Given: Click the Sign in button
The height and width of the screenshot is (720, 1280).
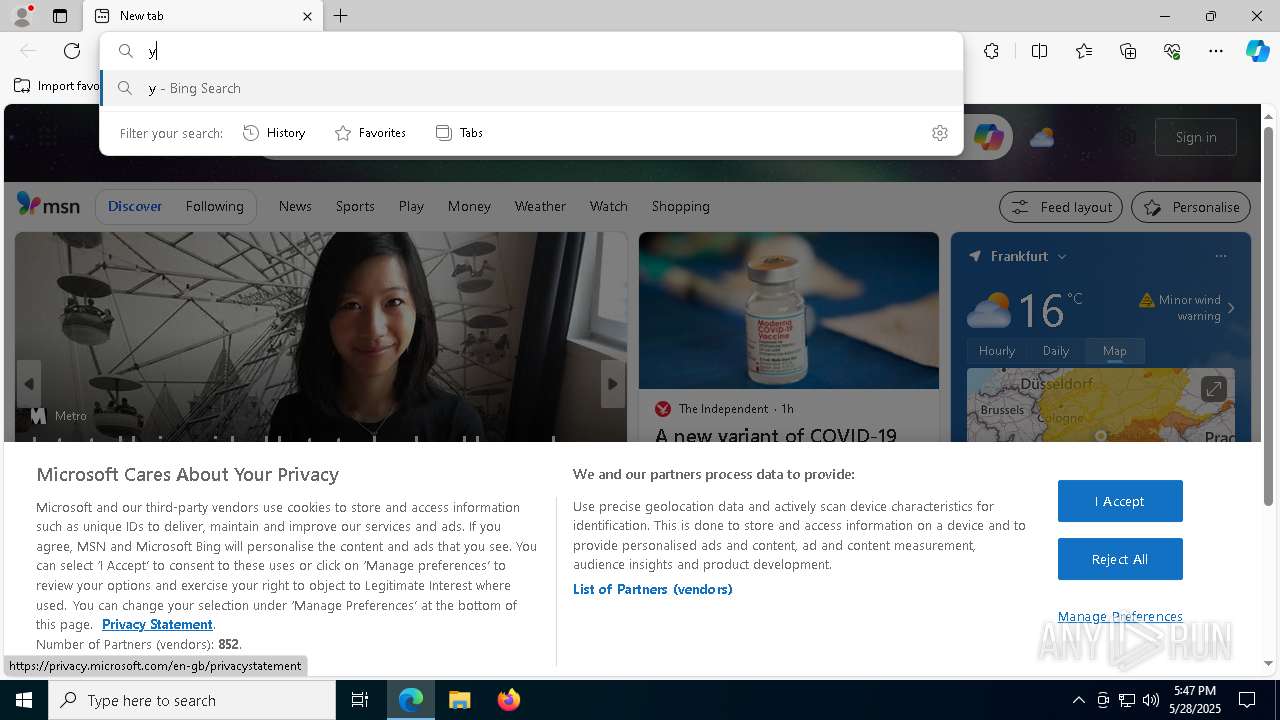Looking at the screenshot, I should (x=1196, y=137).
